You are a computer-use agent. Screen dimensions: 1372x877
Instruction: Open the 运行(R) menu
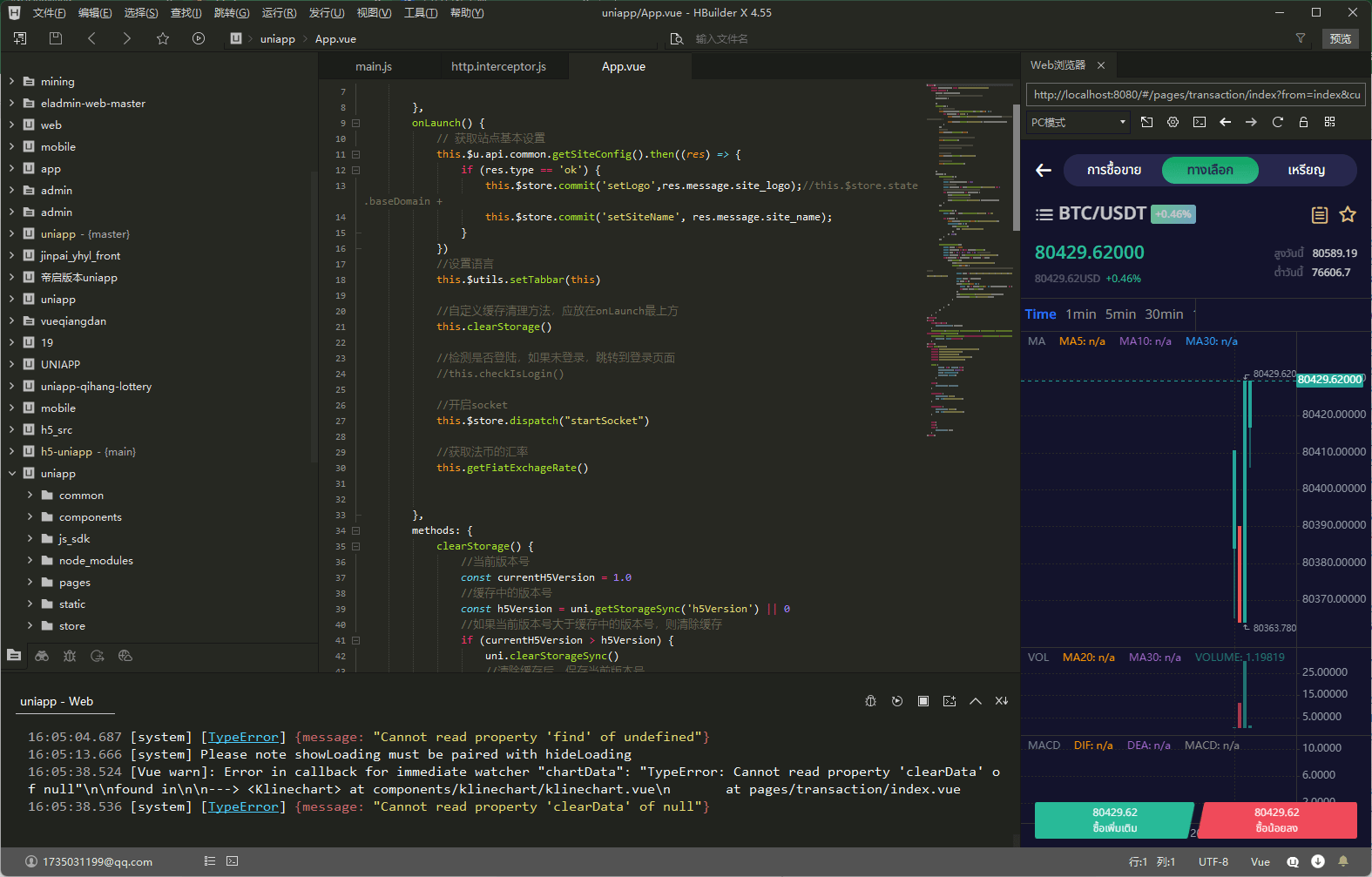(279, 12)
